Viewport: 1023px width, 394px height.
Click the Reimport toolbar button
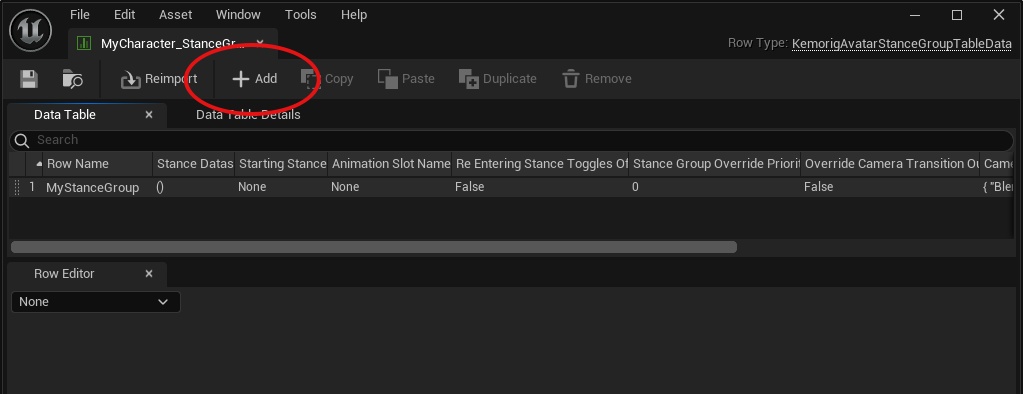pos(159,79)
